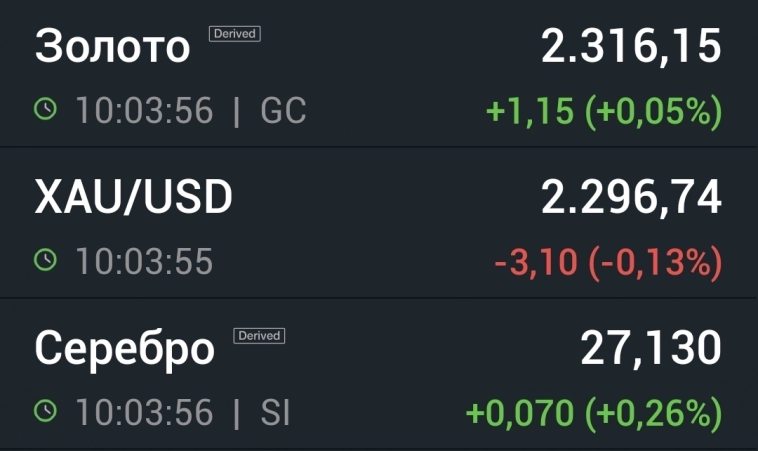
Task: Select the GC ticker symbol
Action: [x=283, y=111]
